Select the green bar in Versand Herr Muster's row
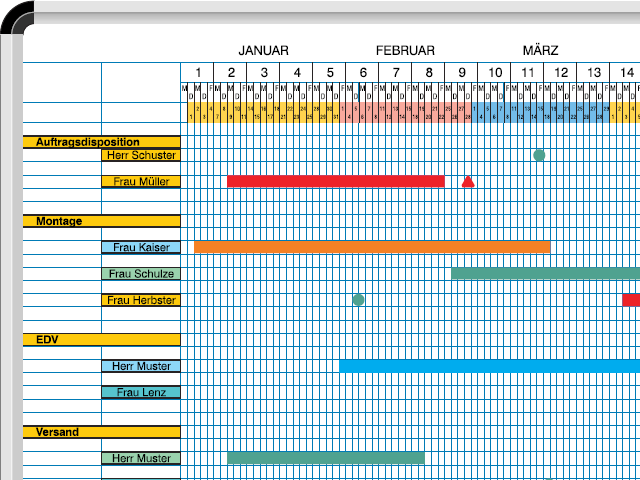The width and height of the screenshot is (640, 480). click(325, 458)
